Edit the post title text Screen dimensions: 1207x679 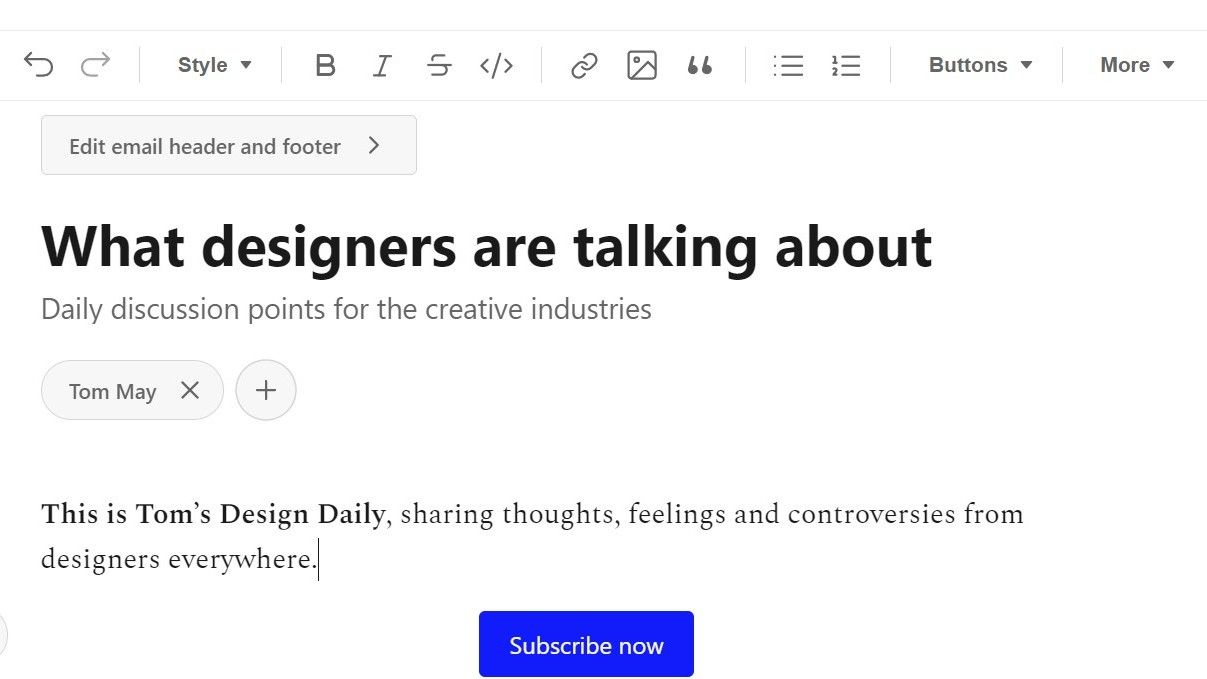coord(487,246)
